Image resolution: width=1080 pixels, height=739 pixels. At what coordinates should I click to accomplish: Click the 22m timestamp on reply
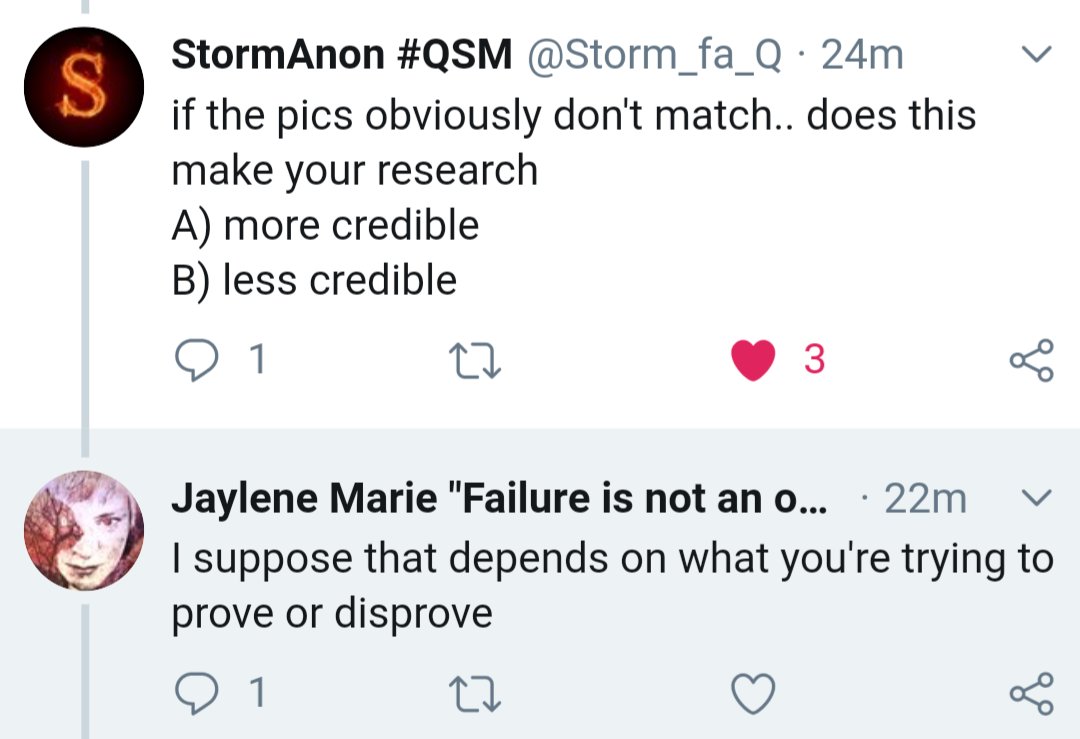coord(925,498)
